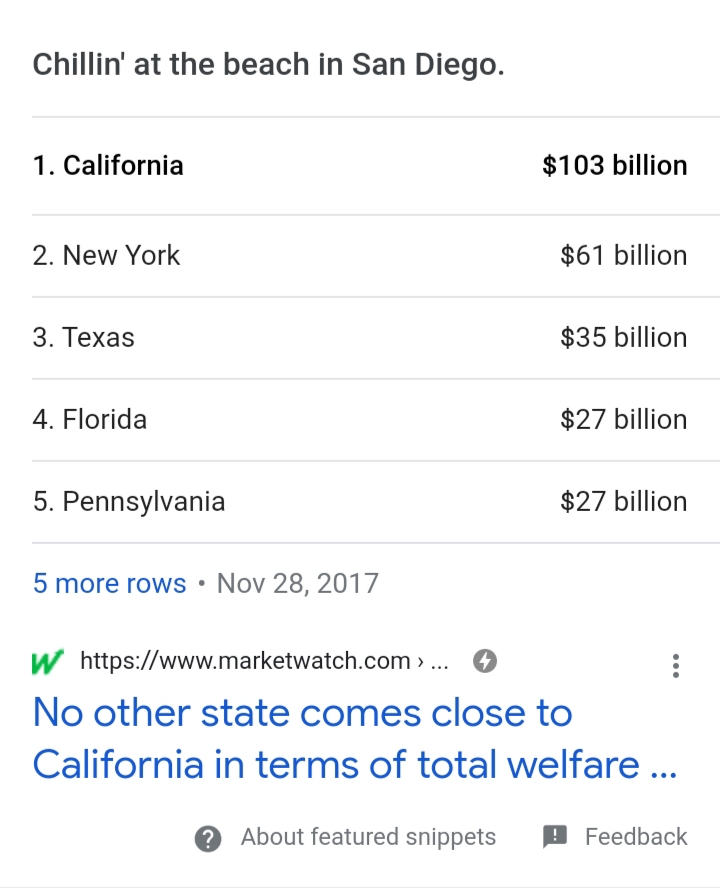The image size is (720, 888).
Task: Tap the AMP lightning bolt icon
Action: 485,661
